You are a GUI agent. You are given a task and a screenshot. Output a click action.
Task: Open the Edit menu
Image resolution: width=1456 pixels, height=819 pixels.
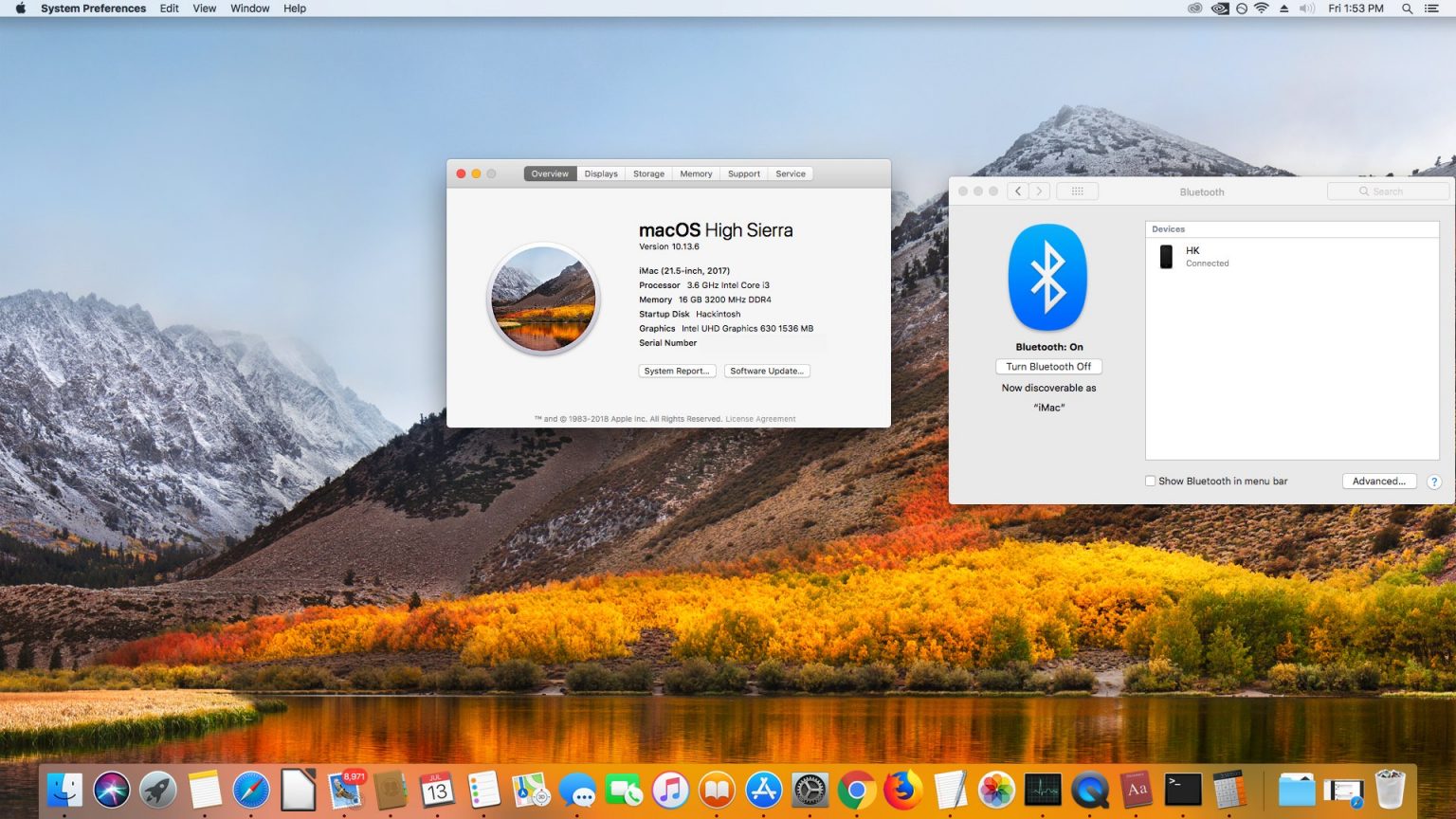[170, 9]
